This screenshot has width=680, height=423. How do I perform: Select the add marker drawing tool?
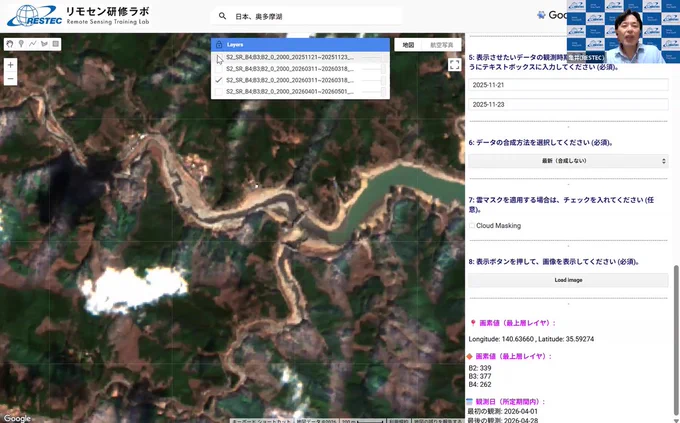(21, 44)
